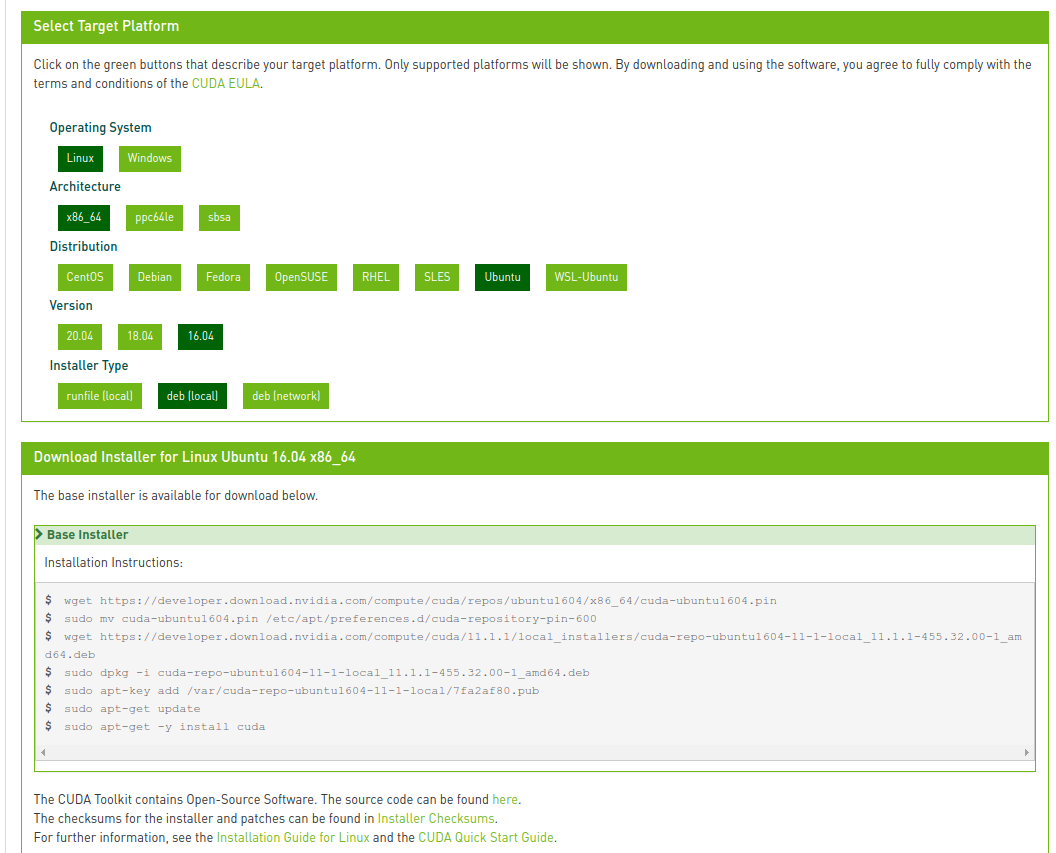Select Linux operating system button
This screenshot has height=853, width=1056.
pyautogui.click(x=80, y=159)
